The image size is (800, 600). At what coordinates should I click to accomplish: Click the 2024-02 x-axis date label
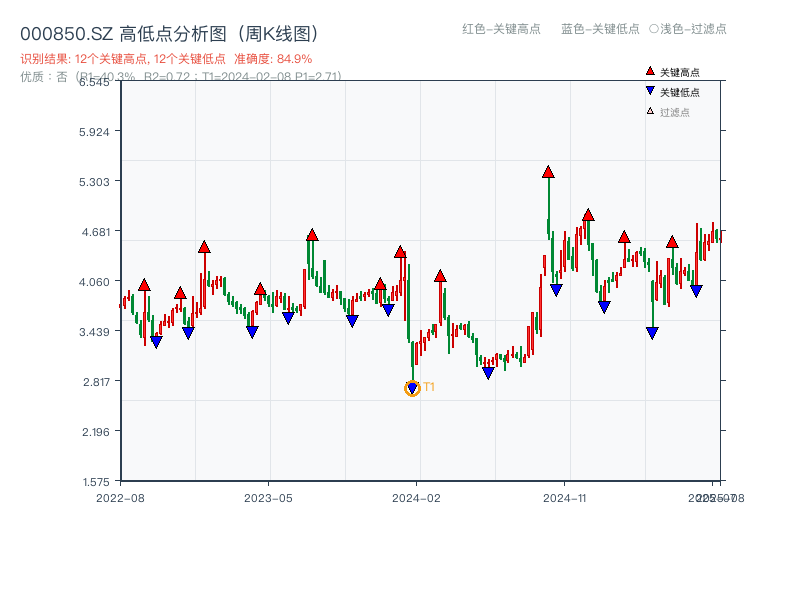click(x=416, y=497)
